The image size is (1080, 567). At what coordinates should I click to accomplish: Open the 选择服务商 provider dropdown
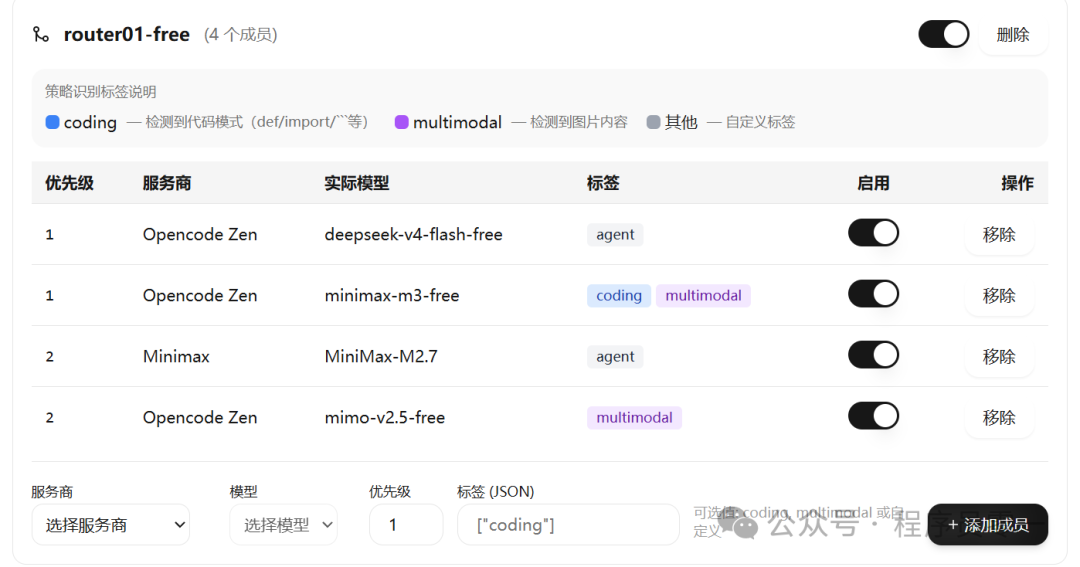(110, 525)
